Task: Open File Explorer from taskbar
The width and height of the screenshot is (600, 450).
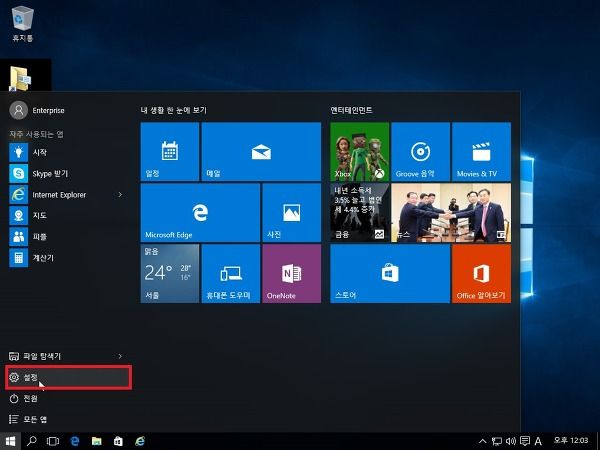Action: [x=96, y=441]
